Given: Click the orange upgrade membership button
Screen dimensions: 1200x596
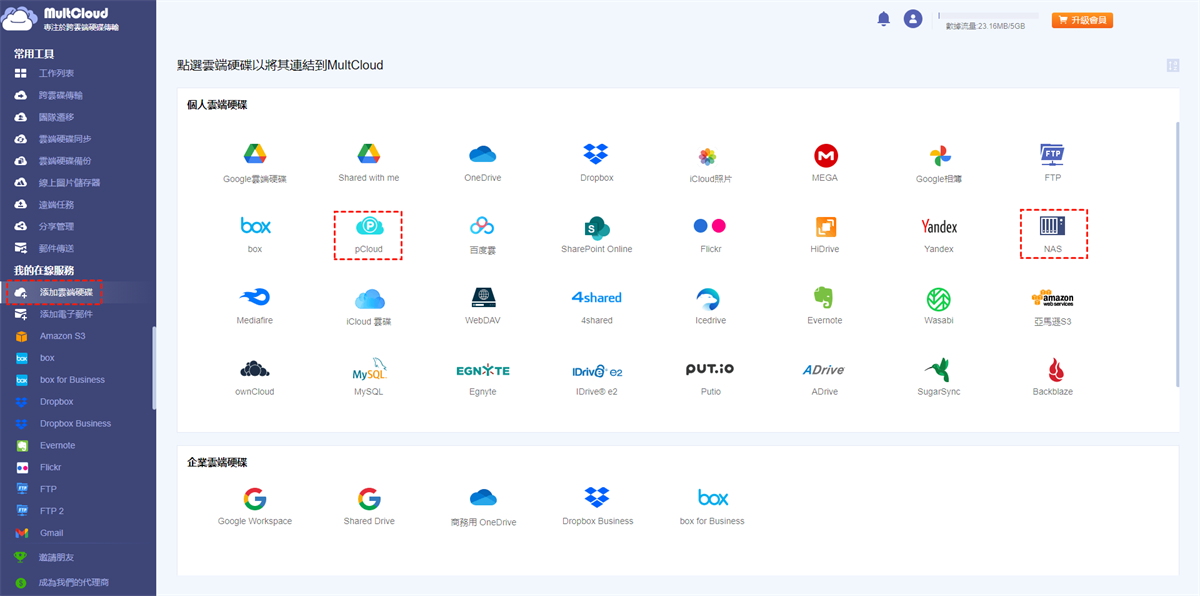Looking at the screenshot, I should coord(1082,20).
